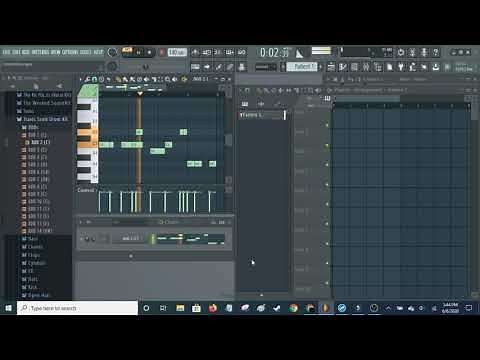Open the EDIT menu
Image resolution: width=480 pixels, height=360 pixels.
16,52
